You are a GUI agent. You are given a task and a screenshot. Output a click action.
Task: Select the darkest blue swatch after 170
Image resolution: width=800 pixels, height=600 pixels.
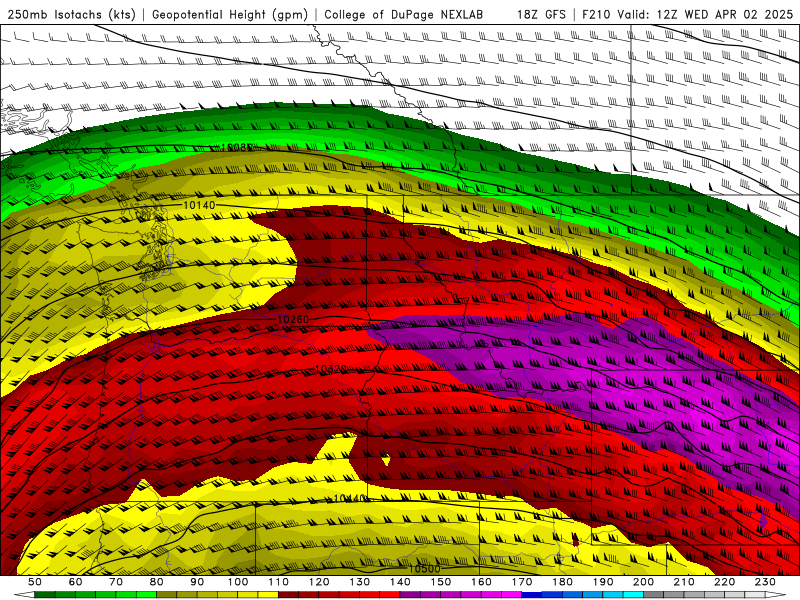tap(532, 595)
